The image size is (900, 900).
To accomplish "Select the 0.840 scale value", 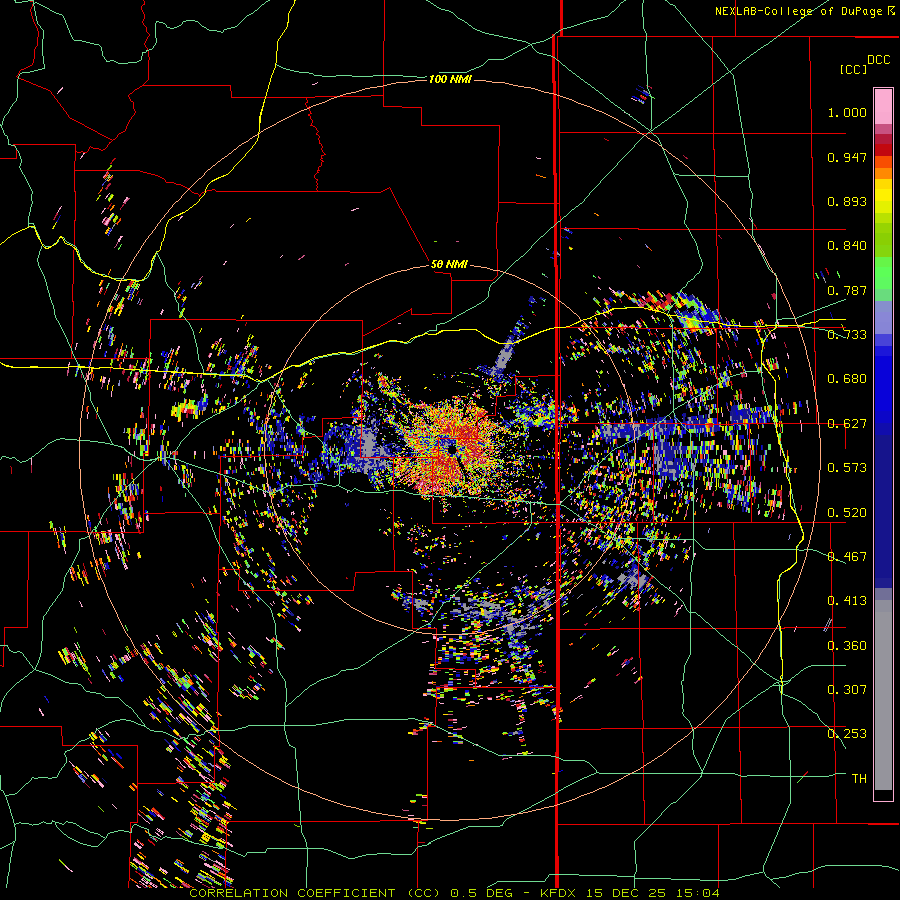I will pos(847,246).
